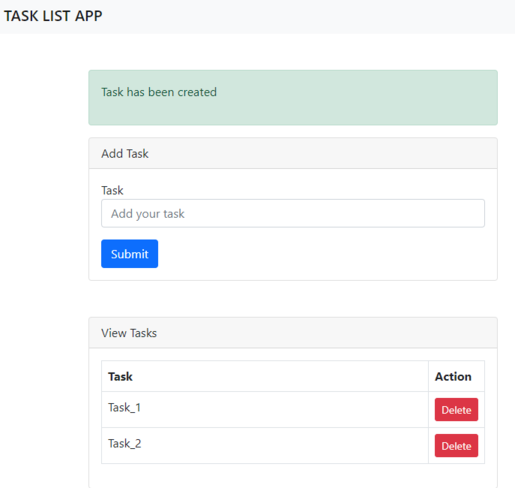
Task: Click the View Tasks card header
Action: click(x=293, y=333)
